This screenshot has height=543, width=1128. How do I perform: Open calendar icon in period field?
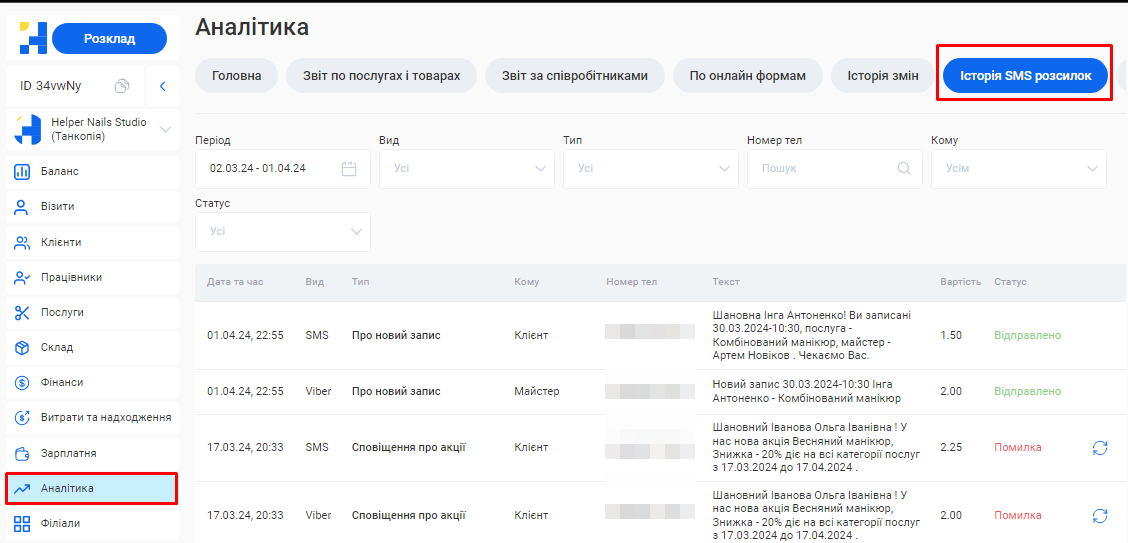349,168
